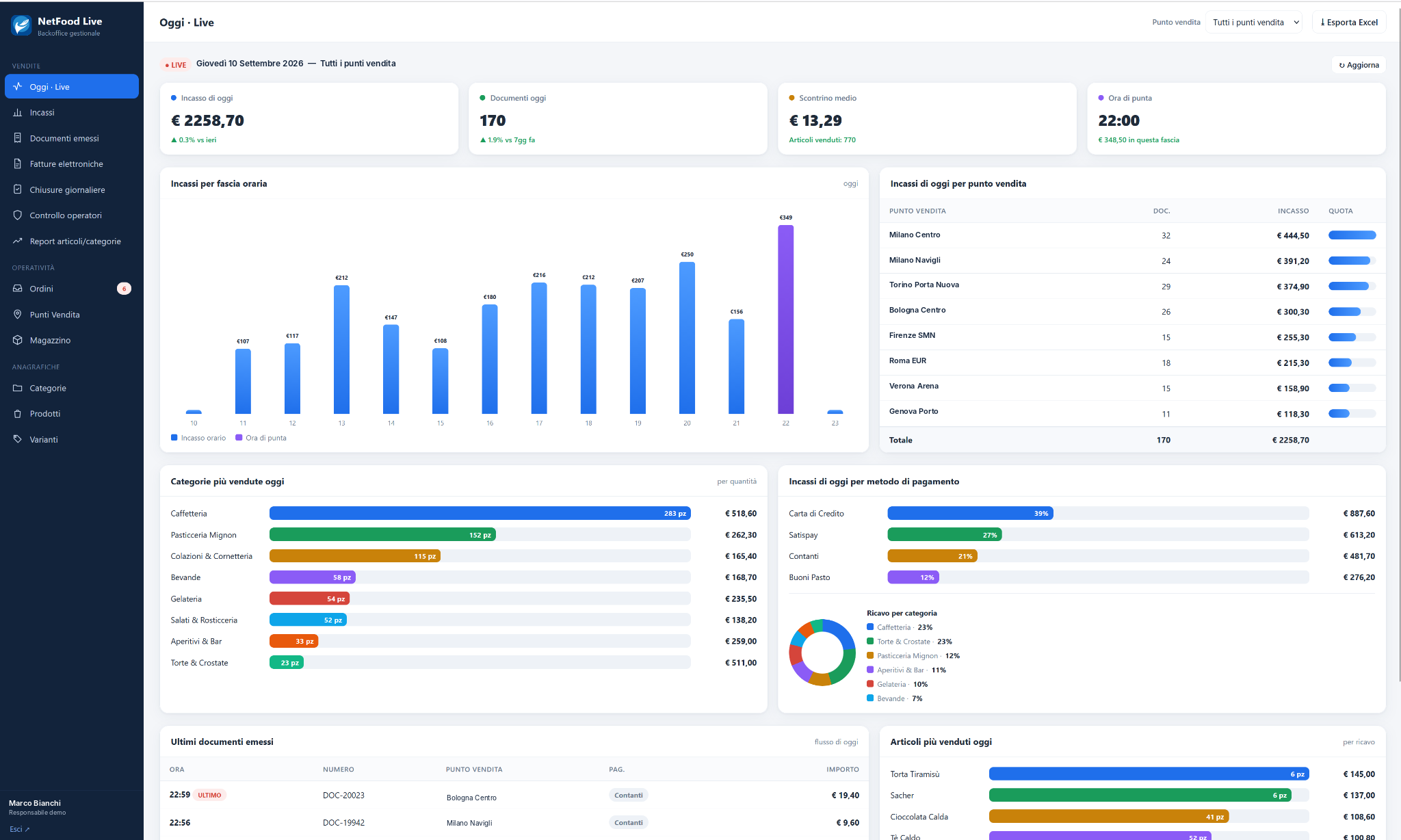
Task: Click the Controllo operatori shield icon
Action: tap(18, 215)
